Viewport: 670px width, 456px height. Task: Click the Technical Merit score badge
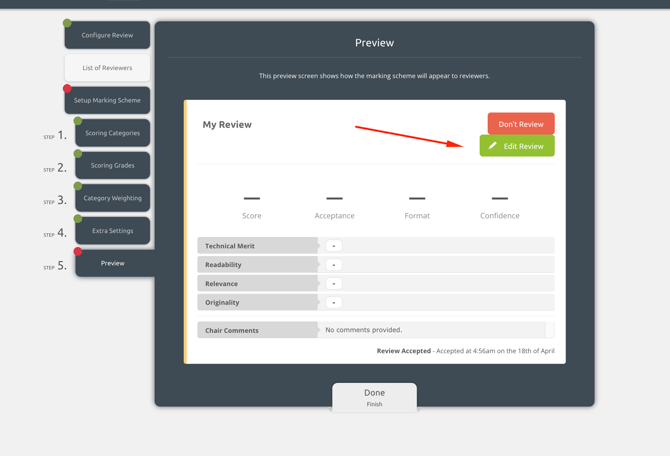334,246
